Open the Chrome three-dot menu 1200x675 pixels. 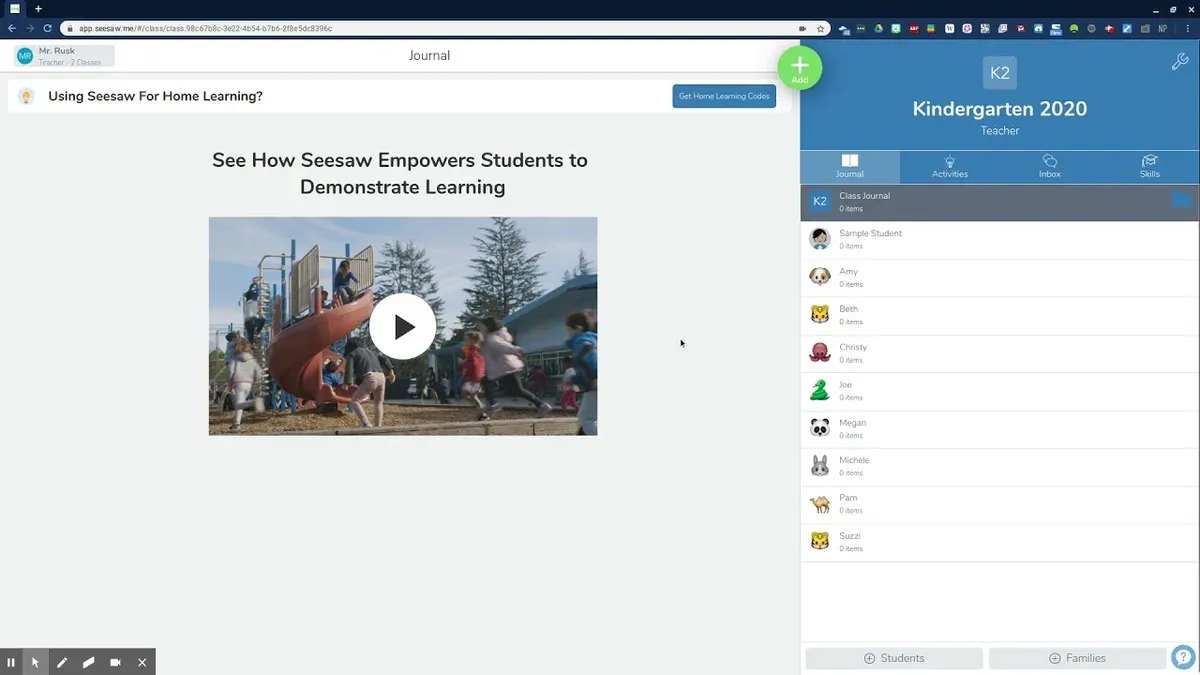[1188, 29]
